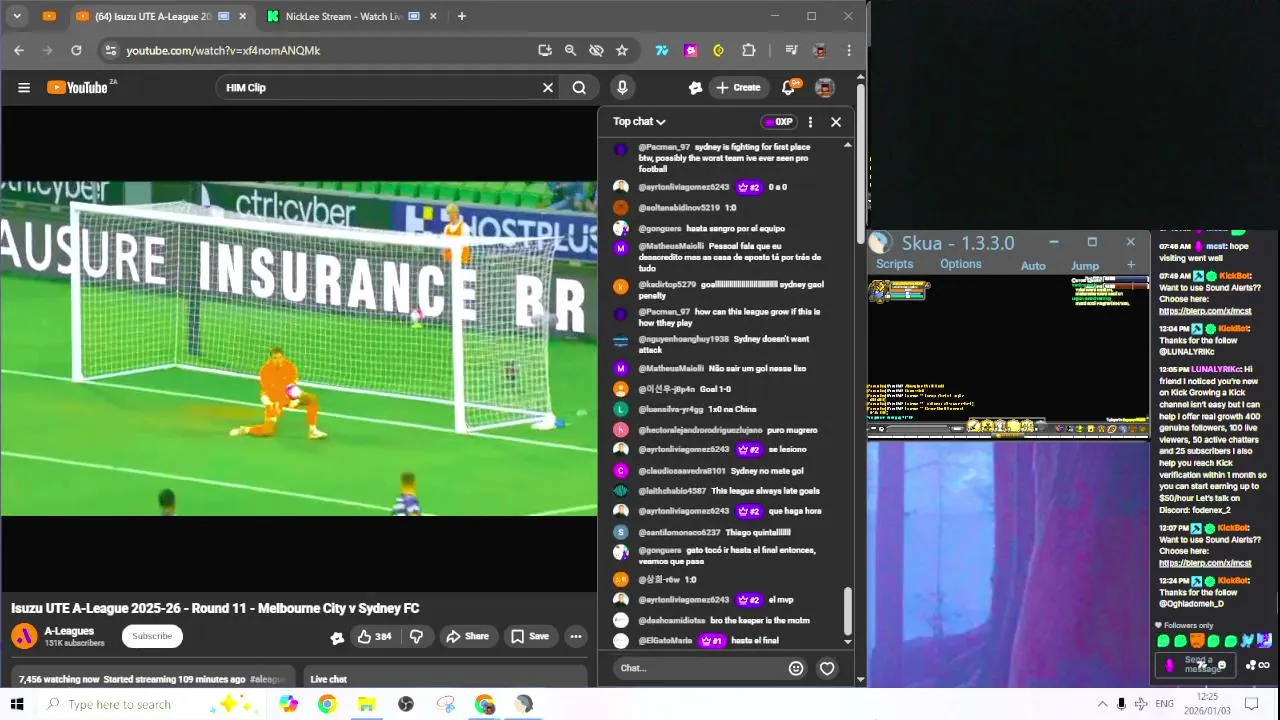Clear the HIM Clip search text
1280x720 pixels.
tap(548, 88)
